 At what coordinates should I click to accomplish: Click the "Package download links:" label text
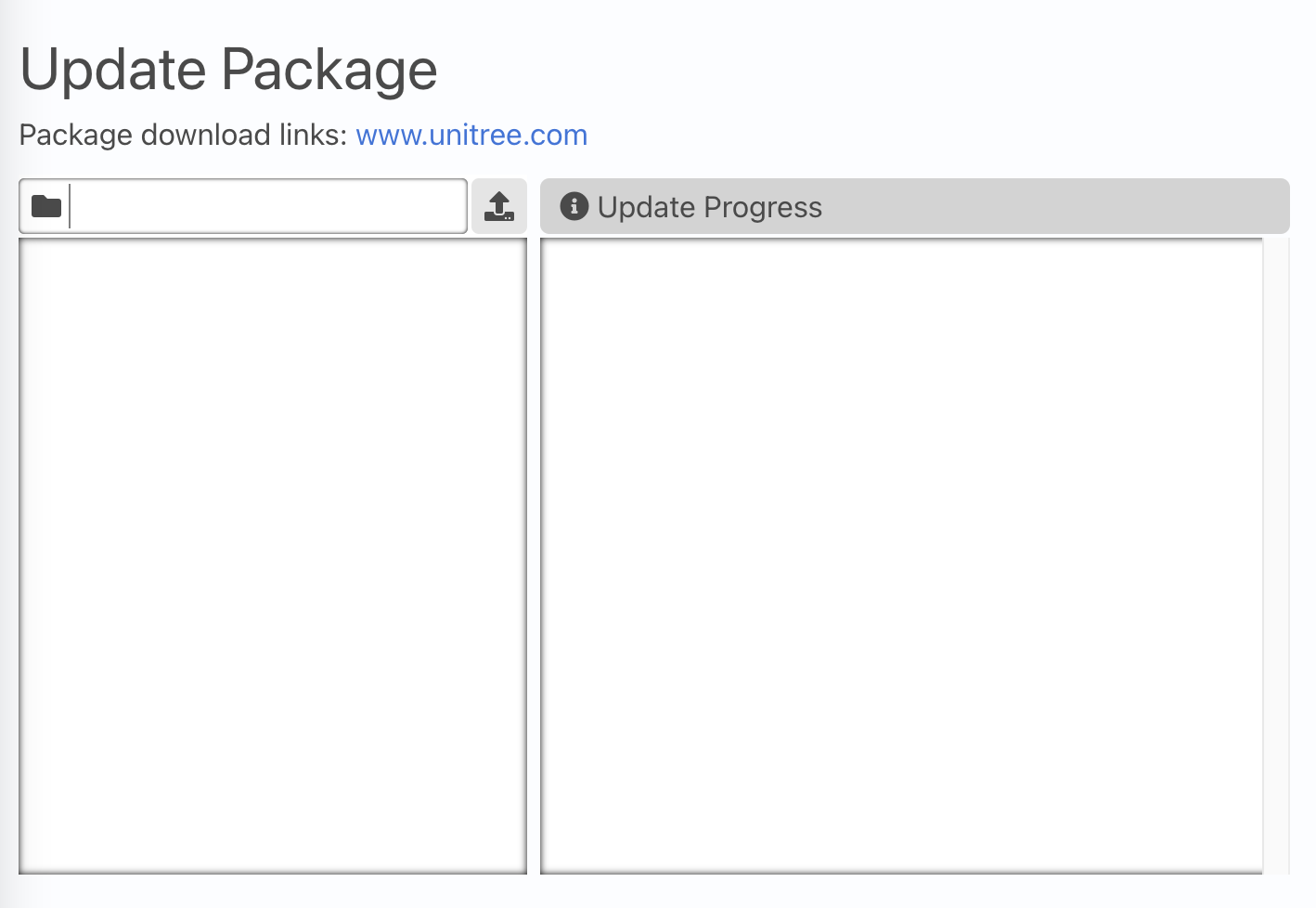(183, 136)
